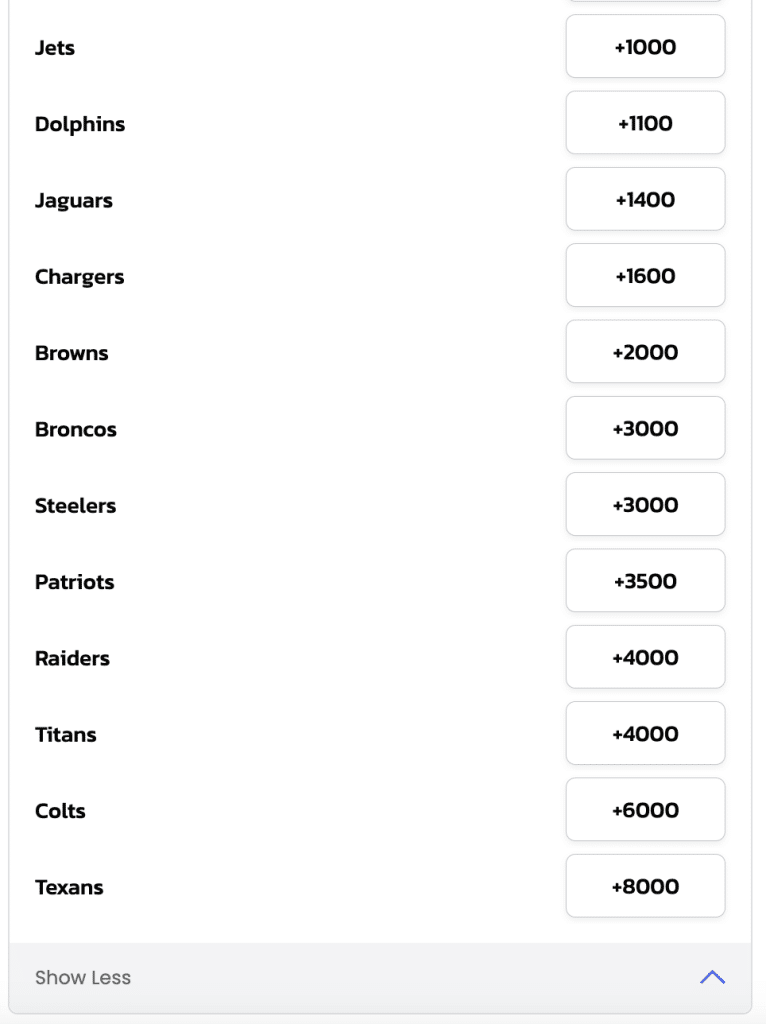
Task: Click the Patriots team name
Action: pyautogui.click(x=74, y=582)
